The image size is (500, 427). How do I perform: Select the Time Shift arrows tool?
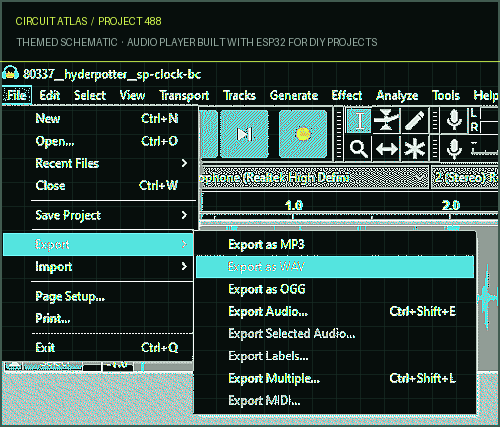coord(386,148)
